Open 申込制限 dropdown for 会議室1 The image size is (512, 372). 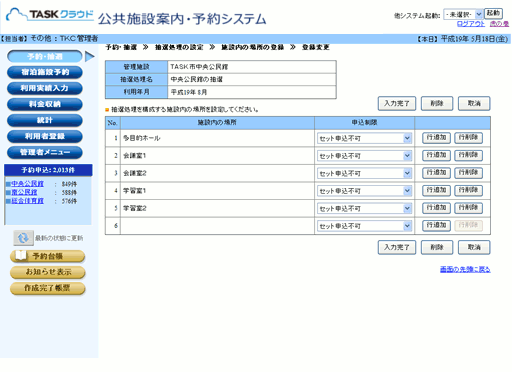pyautogui.click(x=364, y=156)
